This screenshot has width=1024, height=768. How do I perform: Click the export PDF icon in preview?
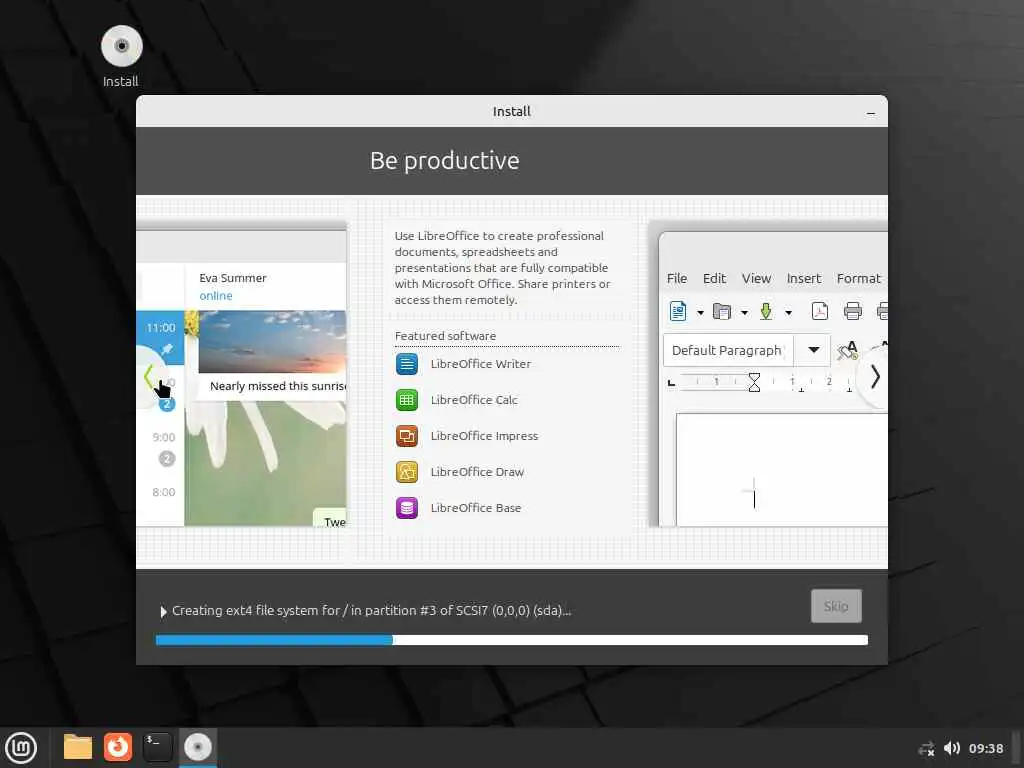(820, 311)
